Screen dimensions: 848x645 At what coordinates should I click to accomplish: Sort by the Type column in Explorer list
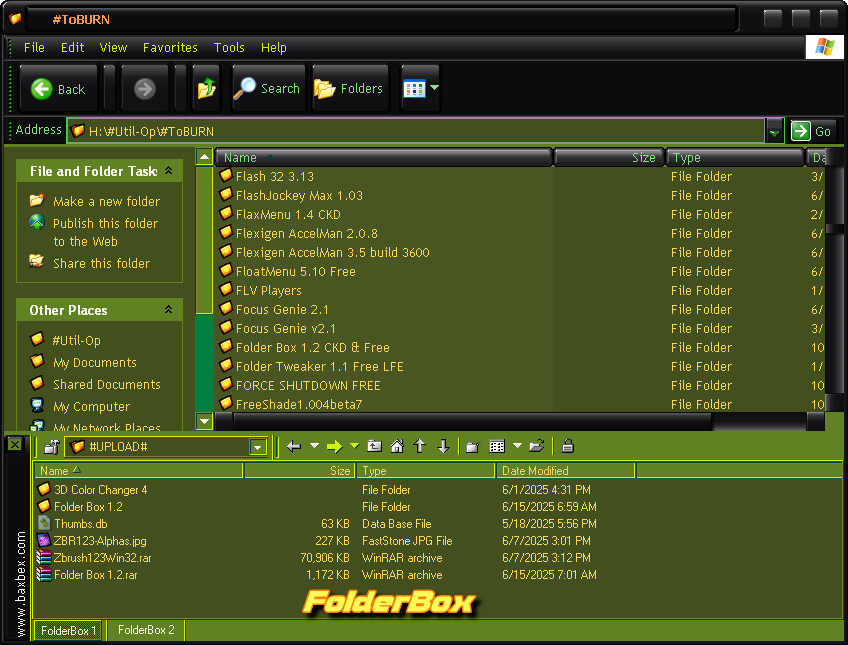pos(734,157)
